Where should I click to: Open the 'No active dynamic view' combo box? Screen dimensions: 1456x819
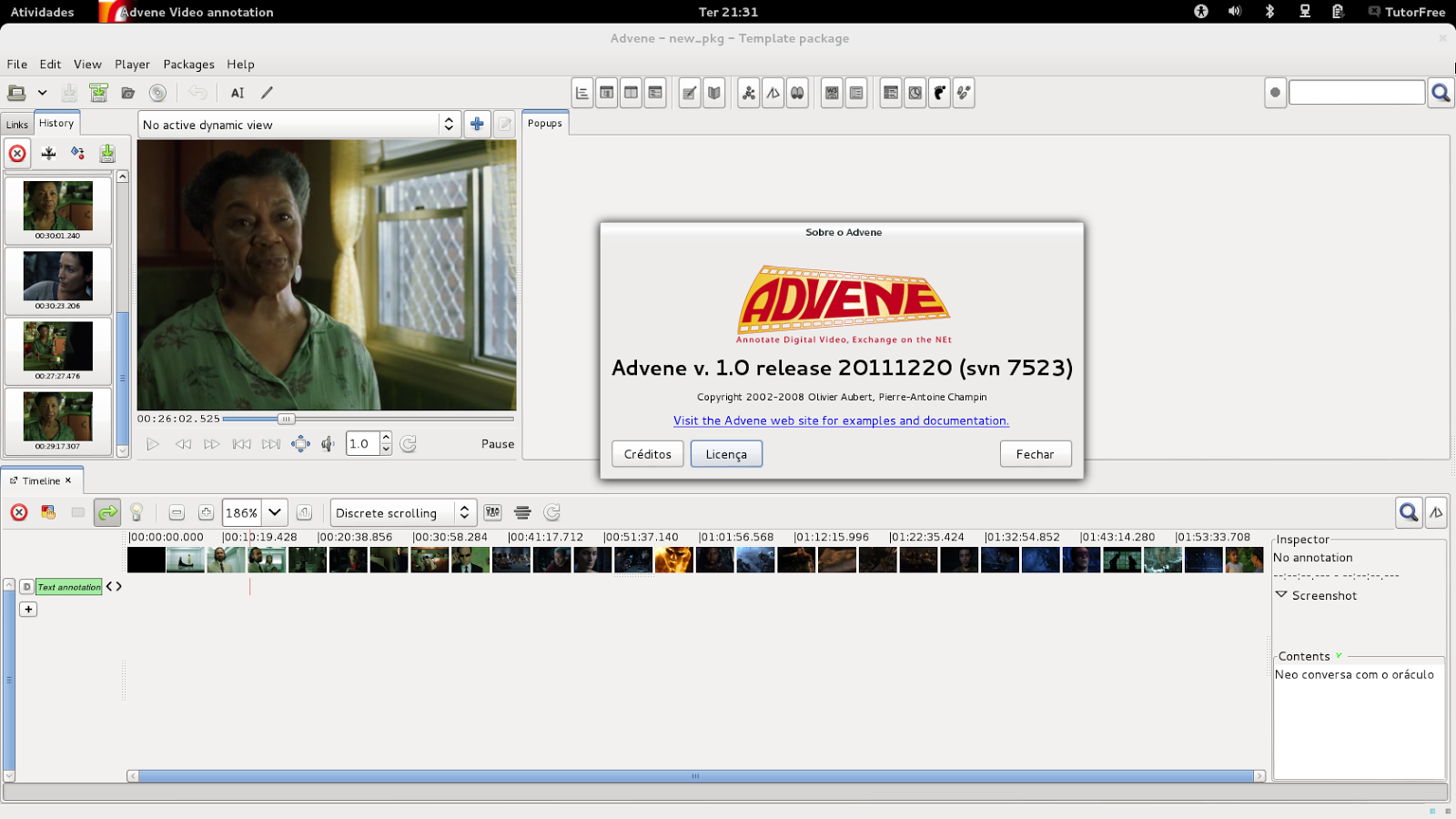point(300,125)
